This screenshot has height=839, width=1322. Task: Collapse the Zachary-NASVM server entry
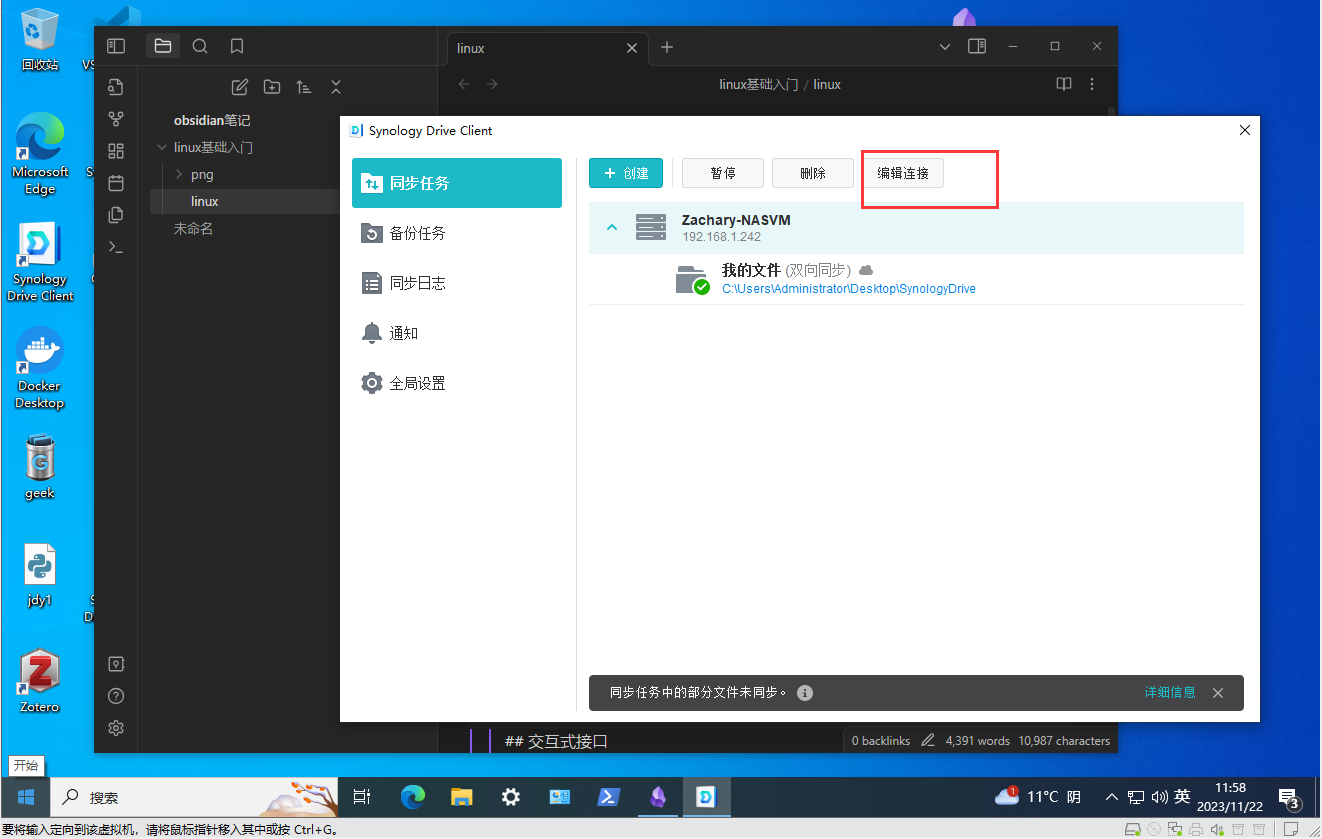point(612,228)
